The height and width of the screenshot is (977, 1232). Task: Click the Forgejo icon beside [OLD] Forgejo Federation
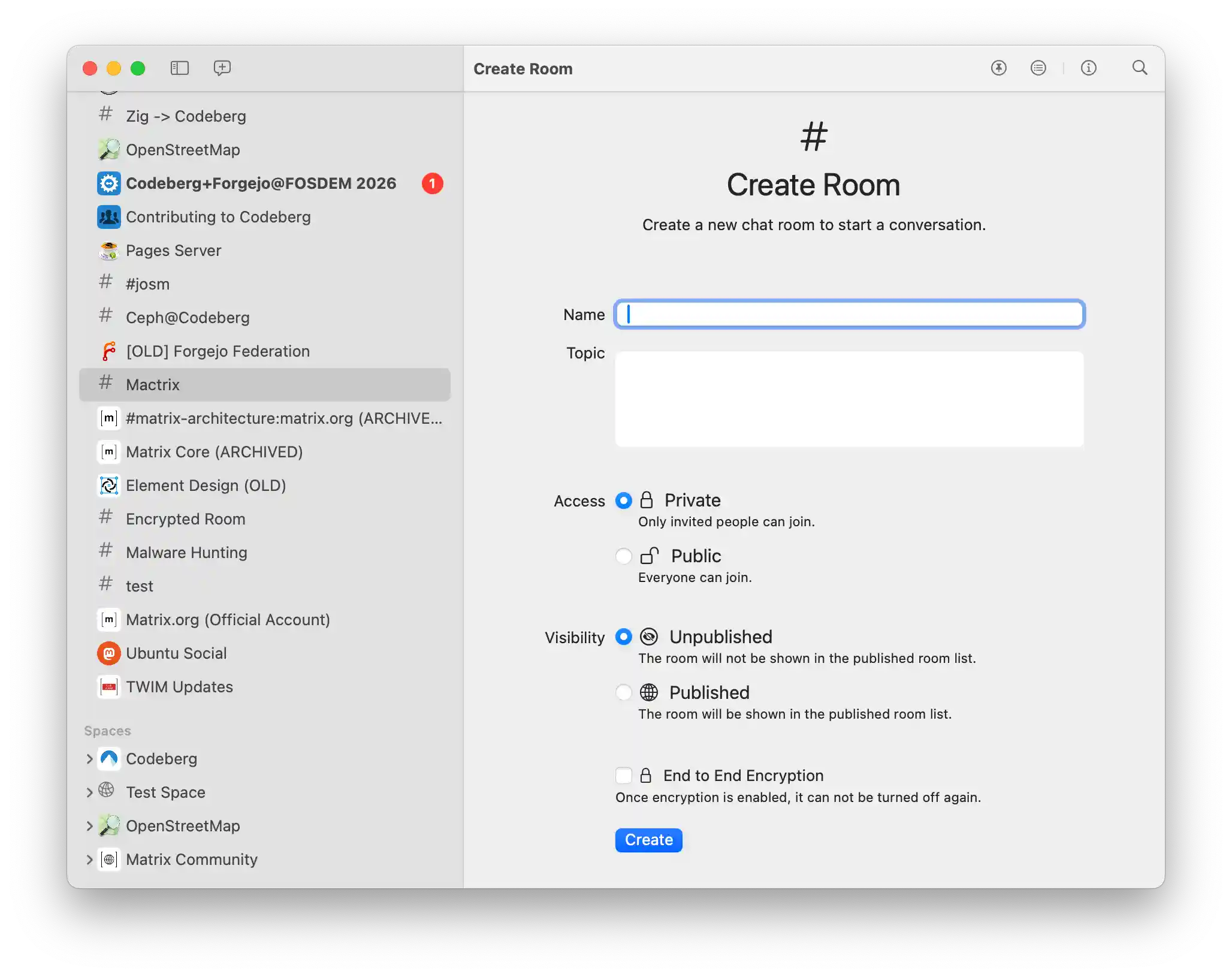pos(108,351)
